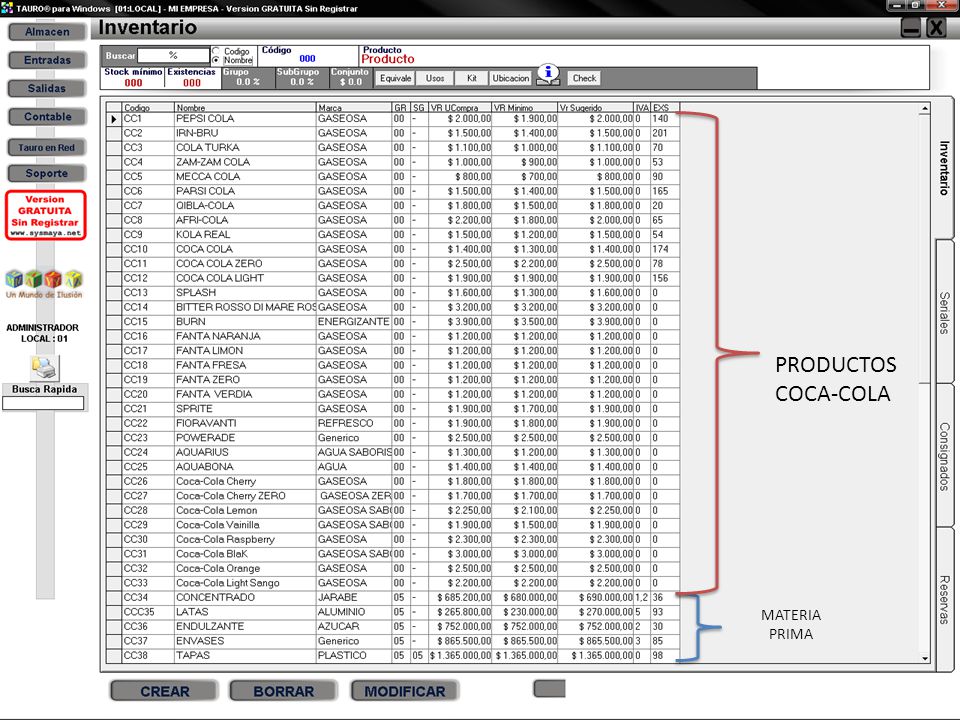The height and width of the screenshot is (720, 960).
Task: Click the Busca Rapida input field
Action: point(43,403)
